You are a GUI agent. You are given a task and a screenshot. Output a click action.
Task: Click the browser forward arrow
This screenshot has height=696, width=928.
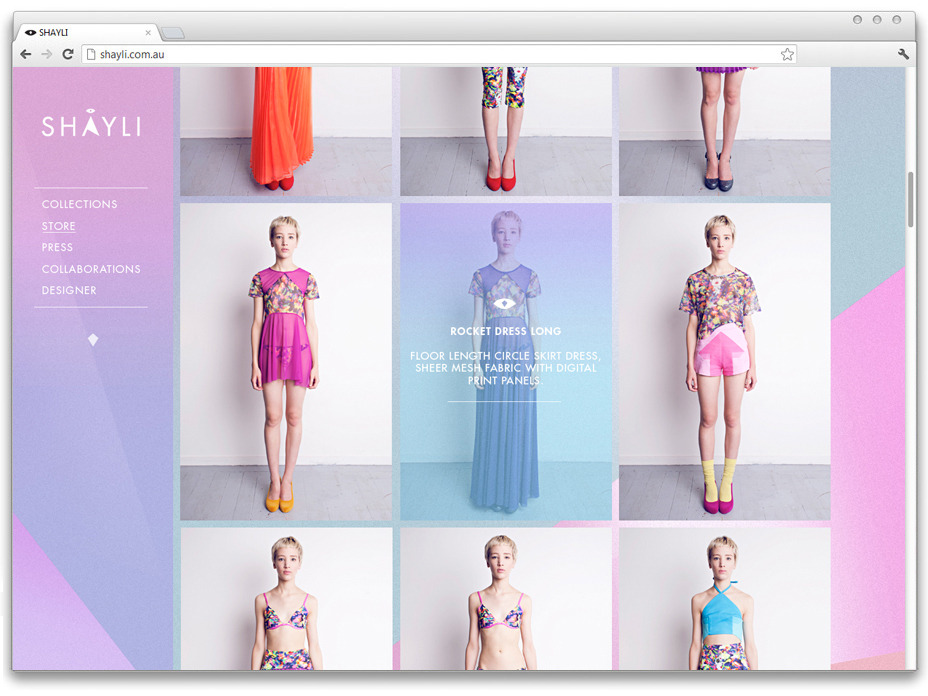click(47, 54)
